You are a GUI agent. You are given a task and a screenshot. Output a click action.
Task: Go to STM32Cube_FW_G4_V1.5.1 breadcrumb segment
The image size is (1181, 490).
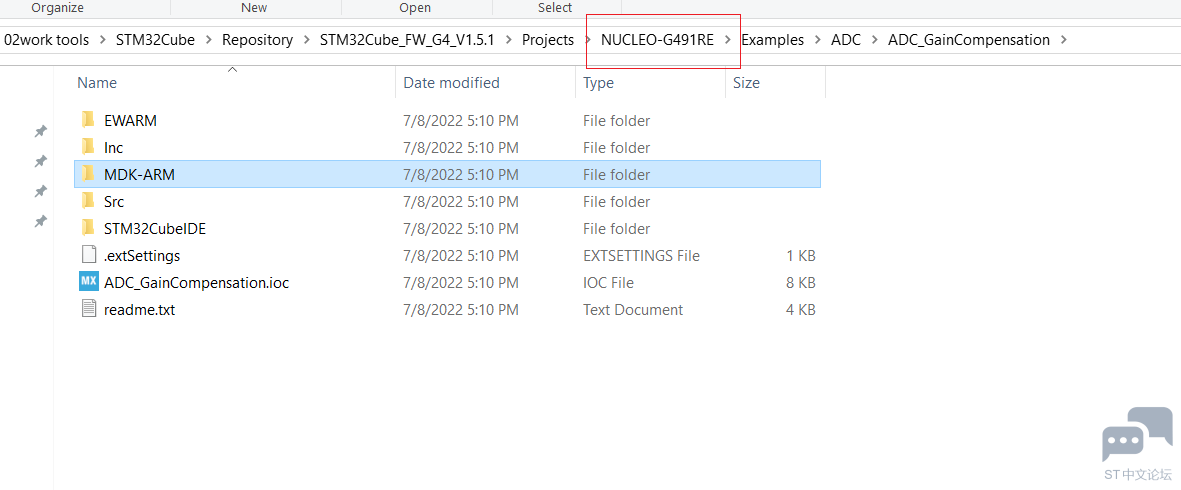pos(407,40)
